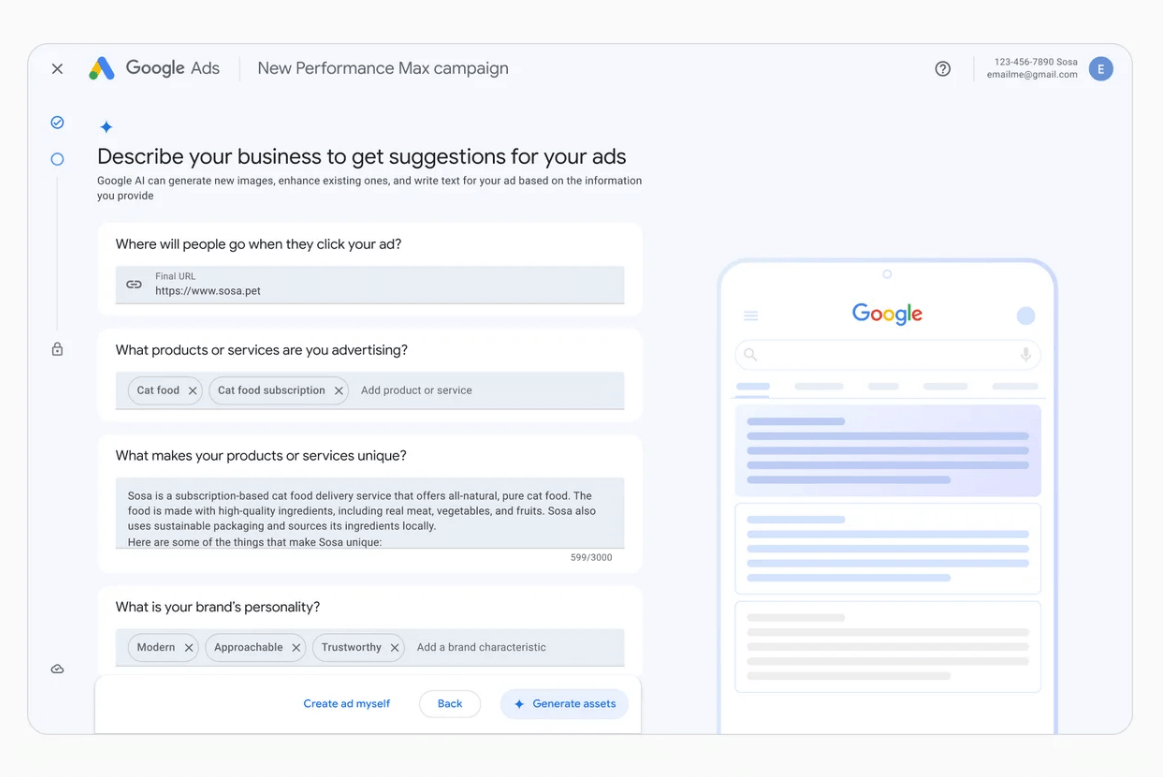Click the search magnifier in phone preview
The width and height of the screenshot is (1163, 777).
pyautogui.click(x=751, y=354)
